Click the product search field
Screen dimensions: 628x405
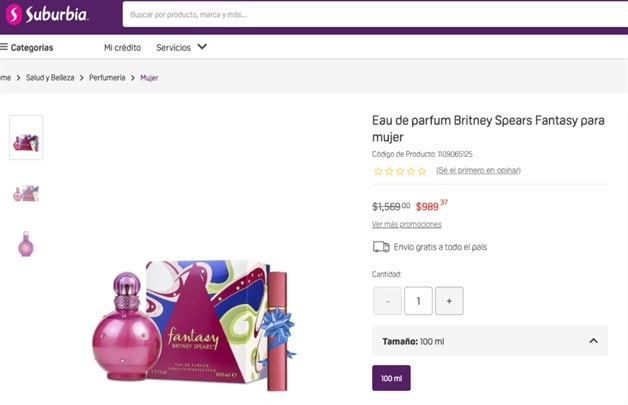tap(370, 15)
